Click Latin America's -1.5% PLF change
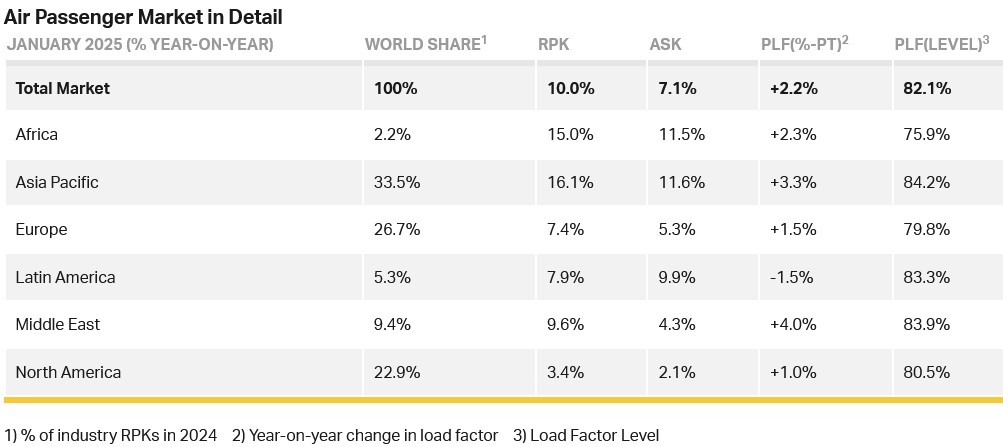1003x447 pixels. 791,277
